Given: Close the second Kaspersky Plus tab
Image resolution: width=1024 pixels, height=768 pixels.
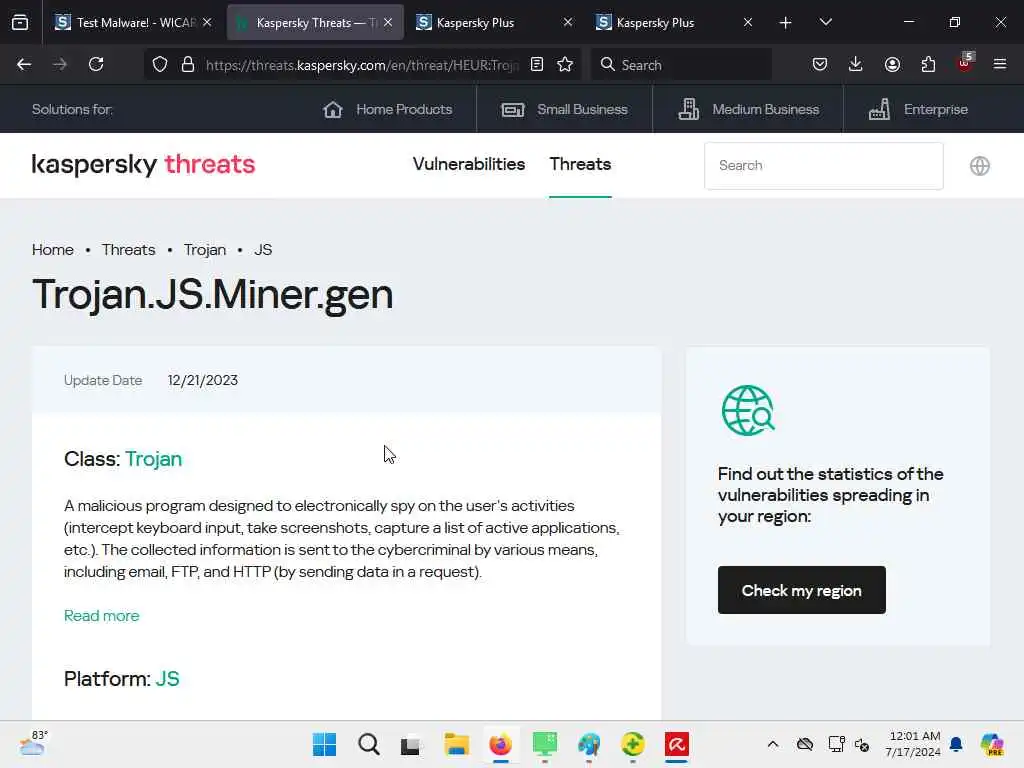Looking at the screenshot, I should tap(748, 22).
